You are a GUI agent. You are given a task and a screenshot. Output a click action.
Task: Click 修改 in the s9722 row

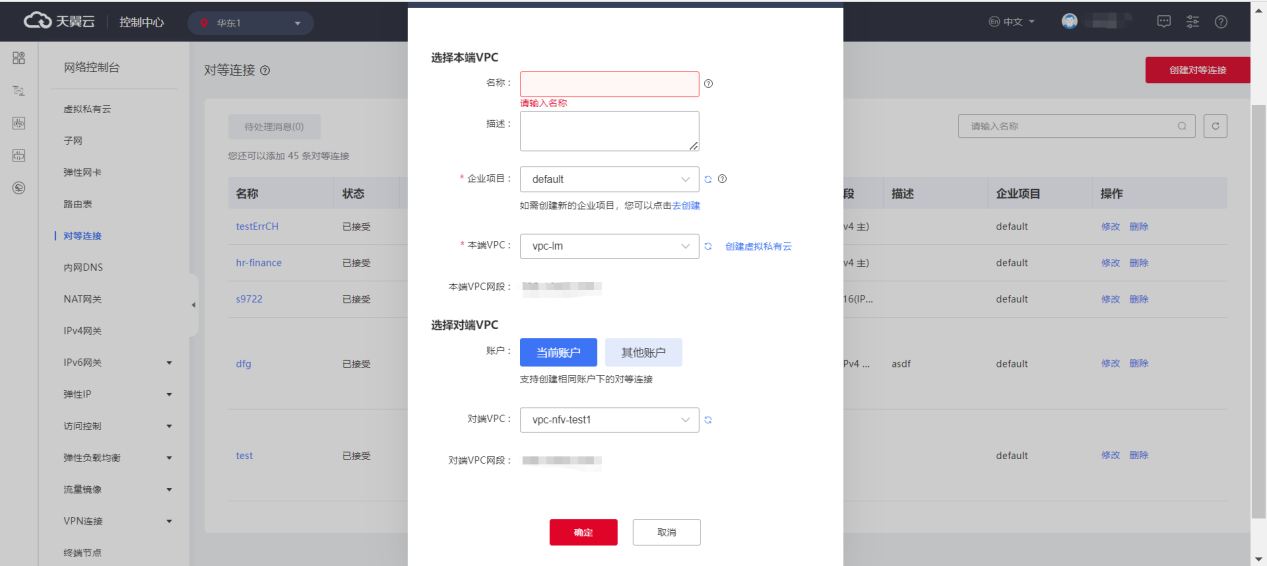pos(1110,299)
